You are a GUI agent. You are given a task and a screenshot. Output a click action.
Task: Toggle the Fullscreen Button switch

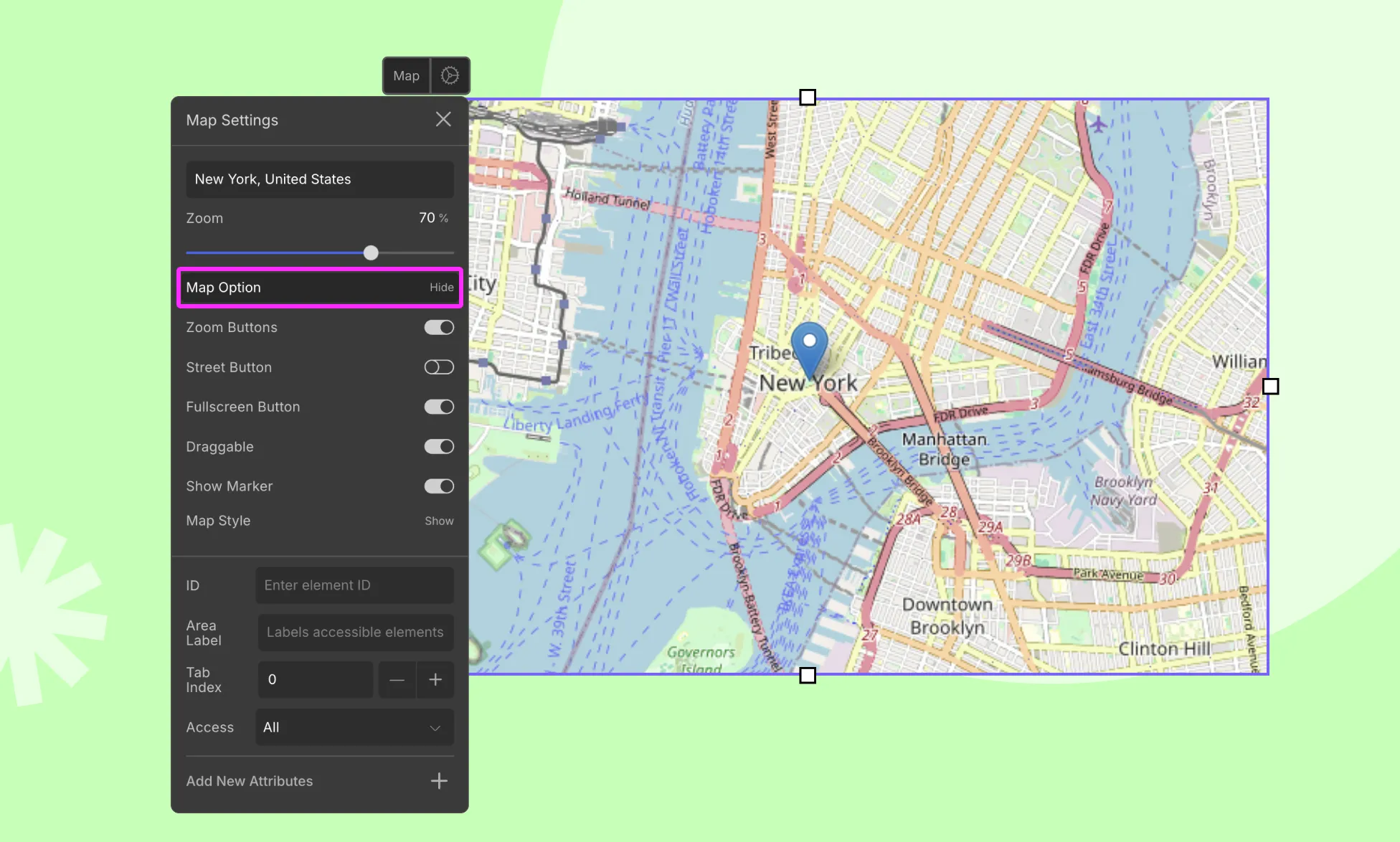coord(439,407)
